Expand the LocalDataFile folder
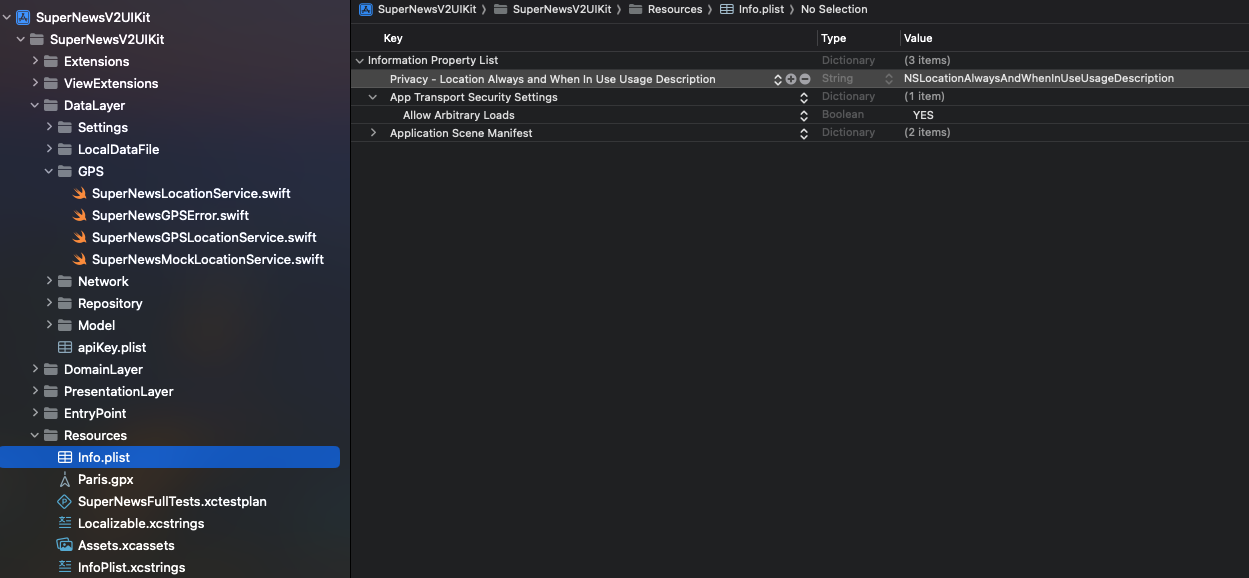Image resolution: width=1249 pixels, height=578 pixels. tap(49, 149)
